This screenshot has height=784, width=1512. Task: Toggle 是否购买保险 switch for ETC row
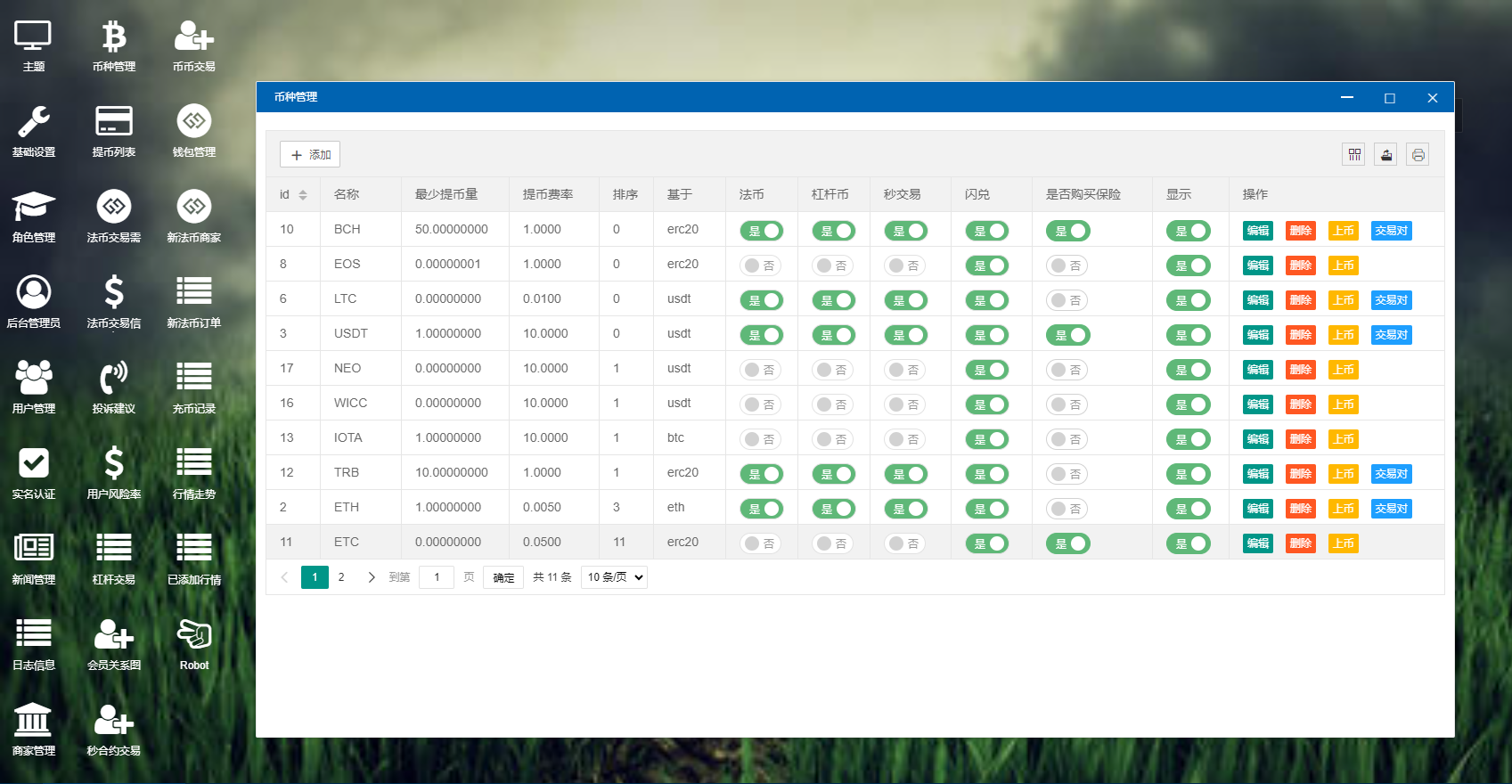point(1067,543)
